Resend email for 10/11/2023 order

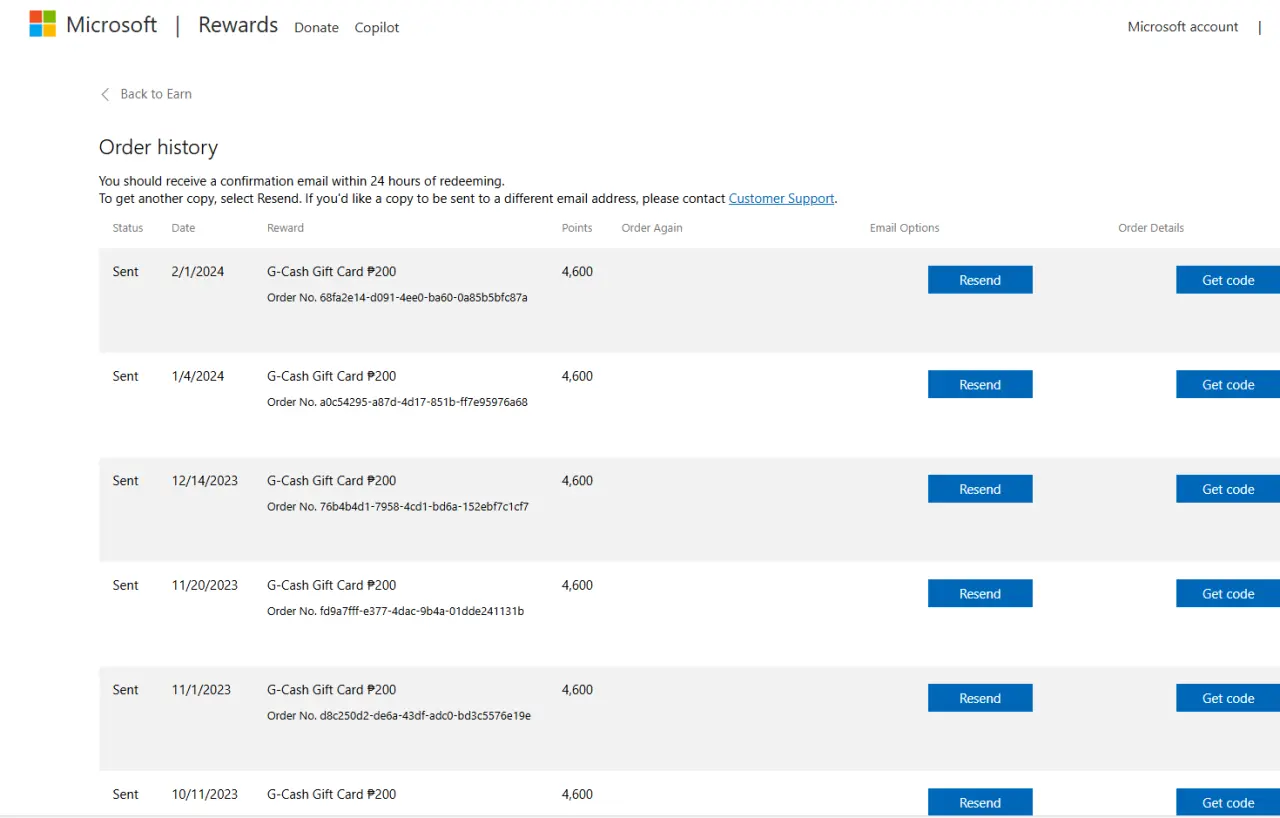980,802
